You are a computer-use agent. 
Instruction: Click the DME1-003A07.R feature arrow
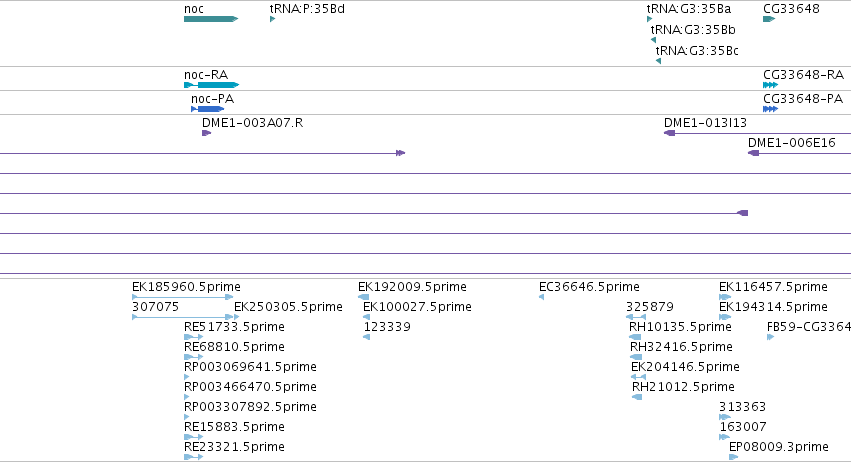pyautogui.click(x=206, y=133)
